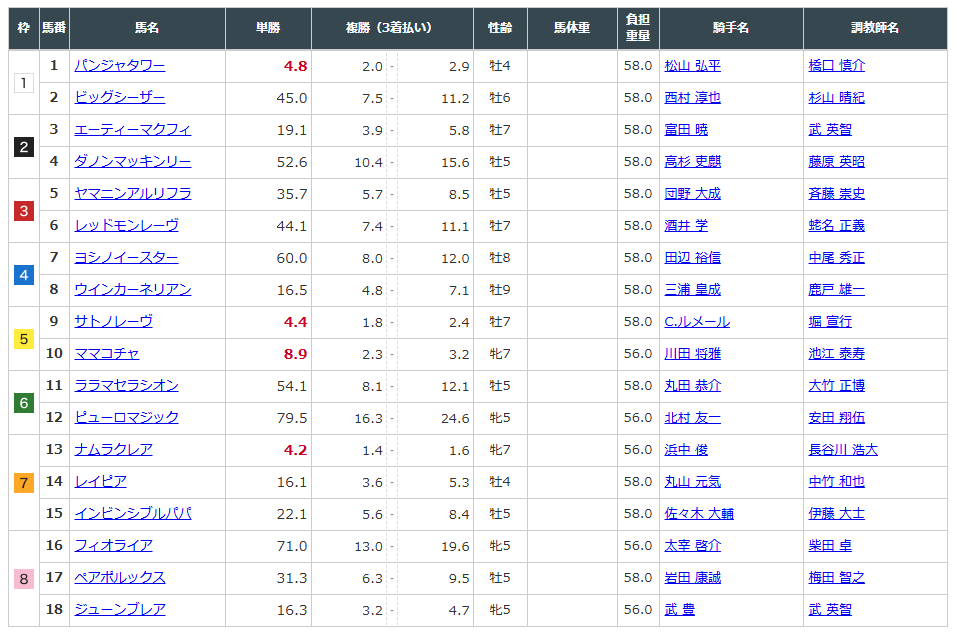Select jockey 川田 将雅 link

692,354
